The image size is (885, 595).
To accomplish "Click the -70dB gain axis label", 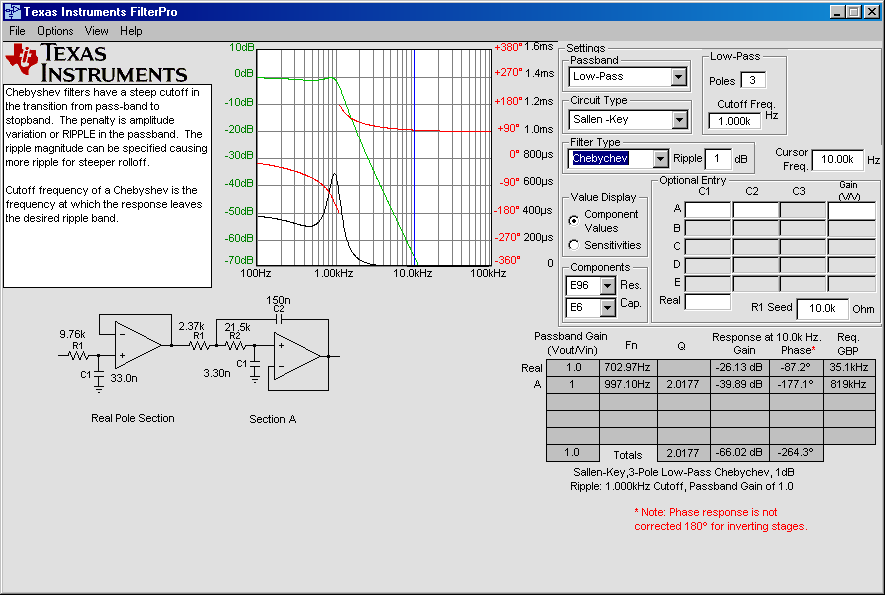I will click(239, 260).
